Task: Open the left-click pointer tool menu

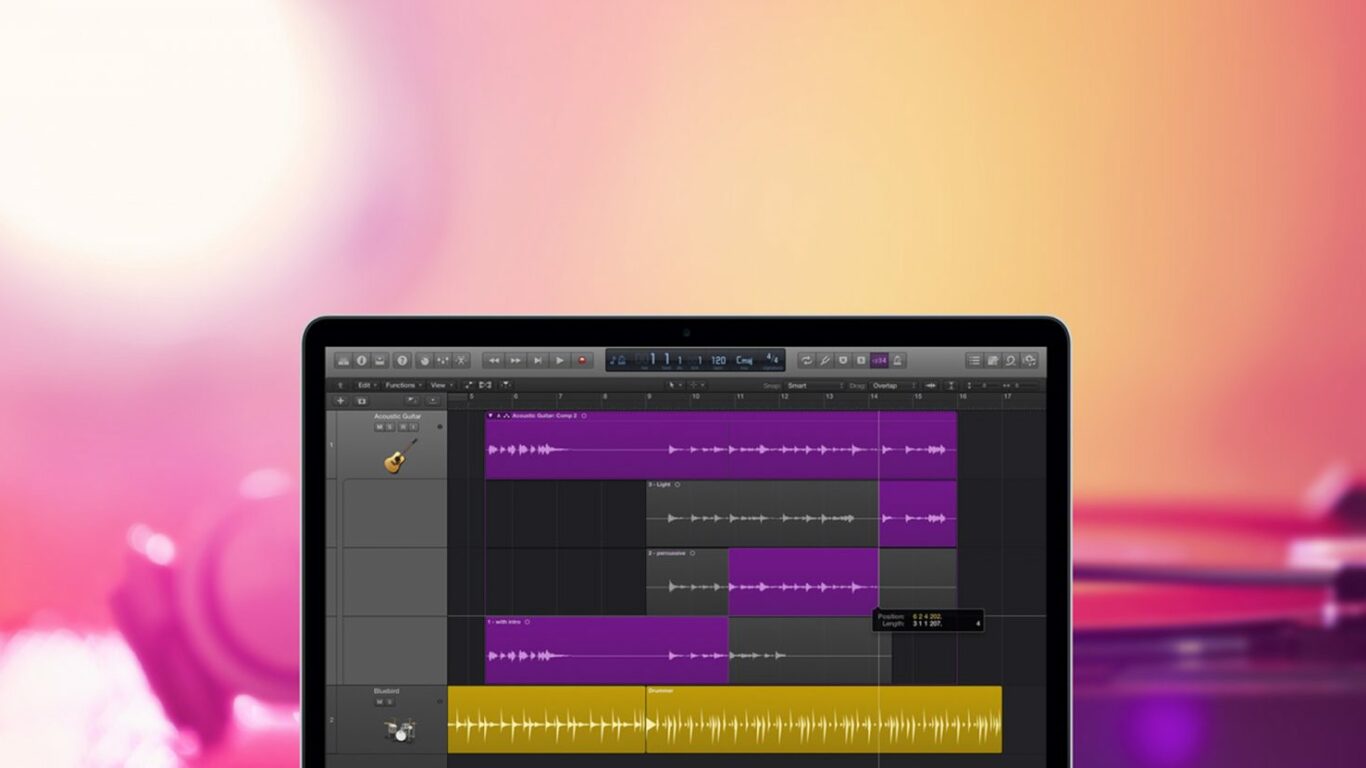Action: 675,385
